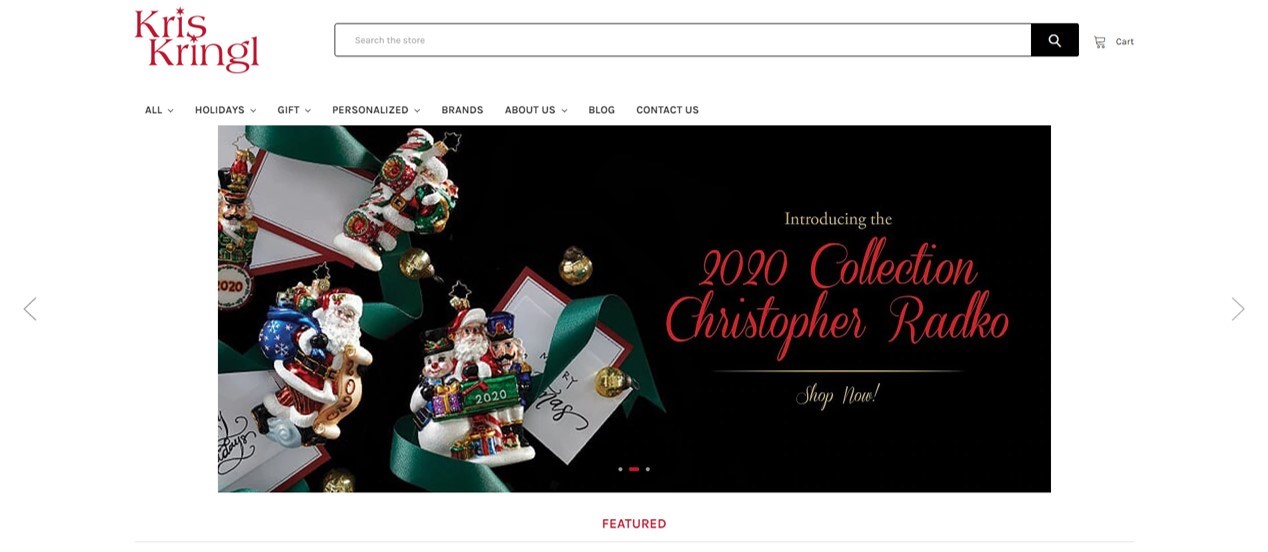The image size is (1268, 552).
Task: Click the magnifying glass search button
Action: [x=1054, y=40]
